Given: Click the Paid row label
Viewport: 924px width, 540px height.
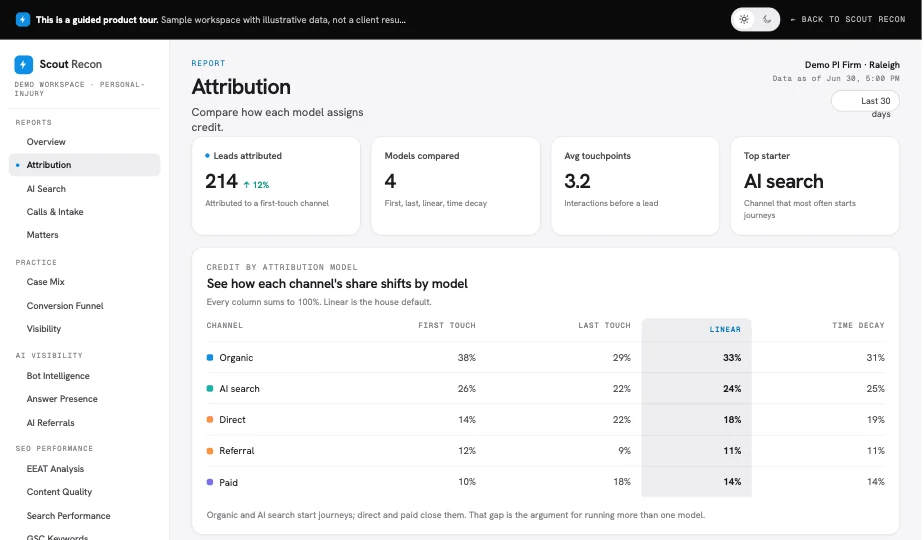Looking at the screenshot, I should coord(229,483).
